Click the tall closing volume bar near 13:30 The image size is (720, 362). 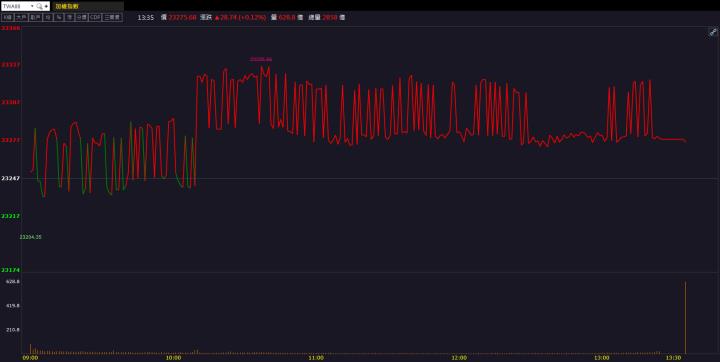click(x=686, y=317)
